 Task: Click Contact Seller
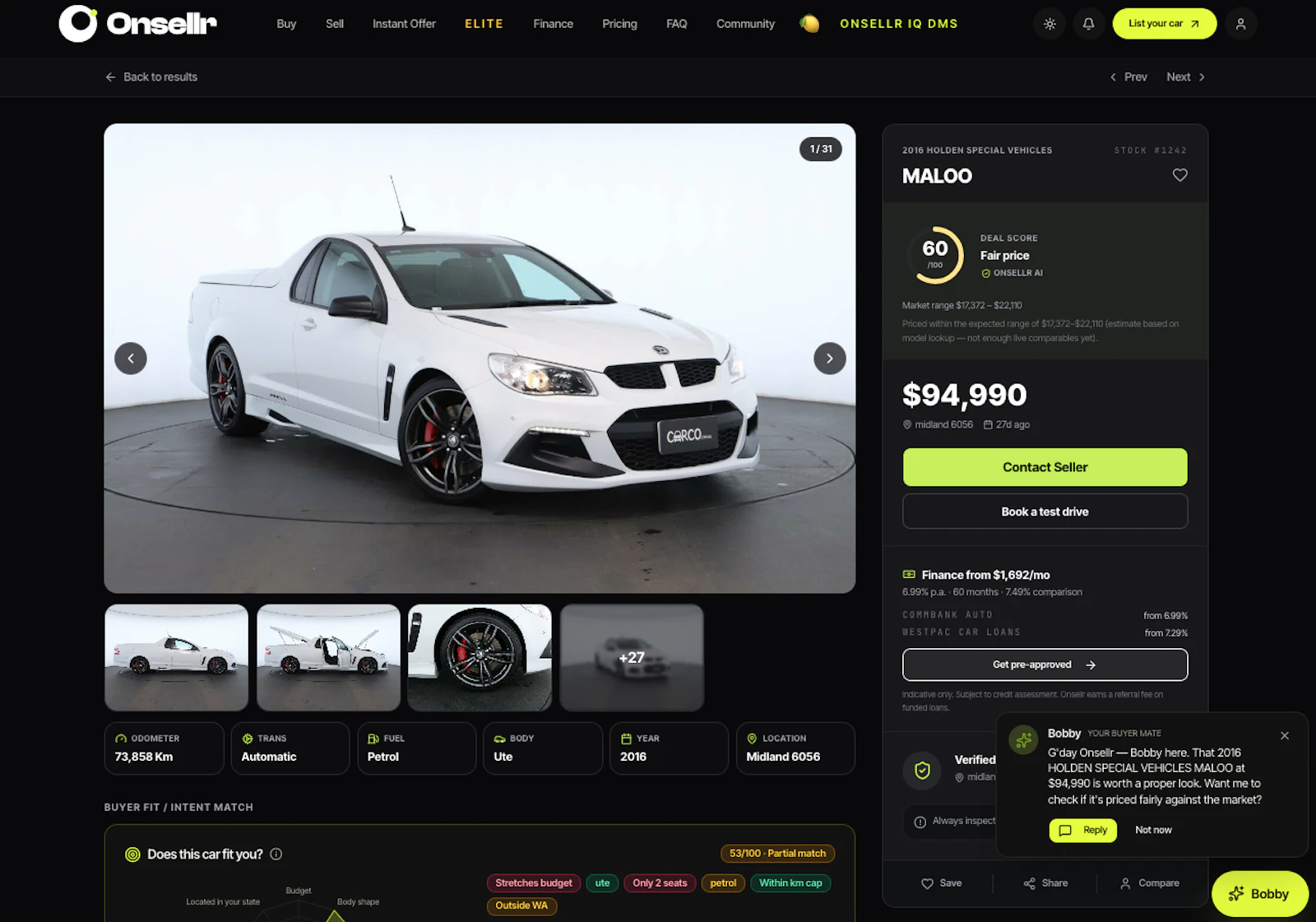1045,467
